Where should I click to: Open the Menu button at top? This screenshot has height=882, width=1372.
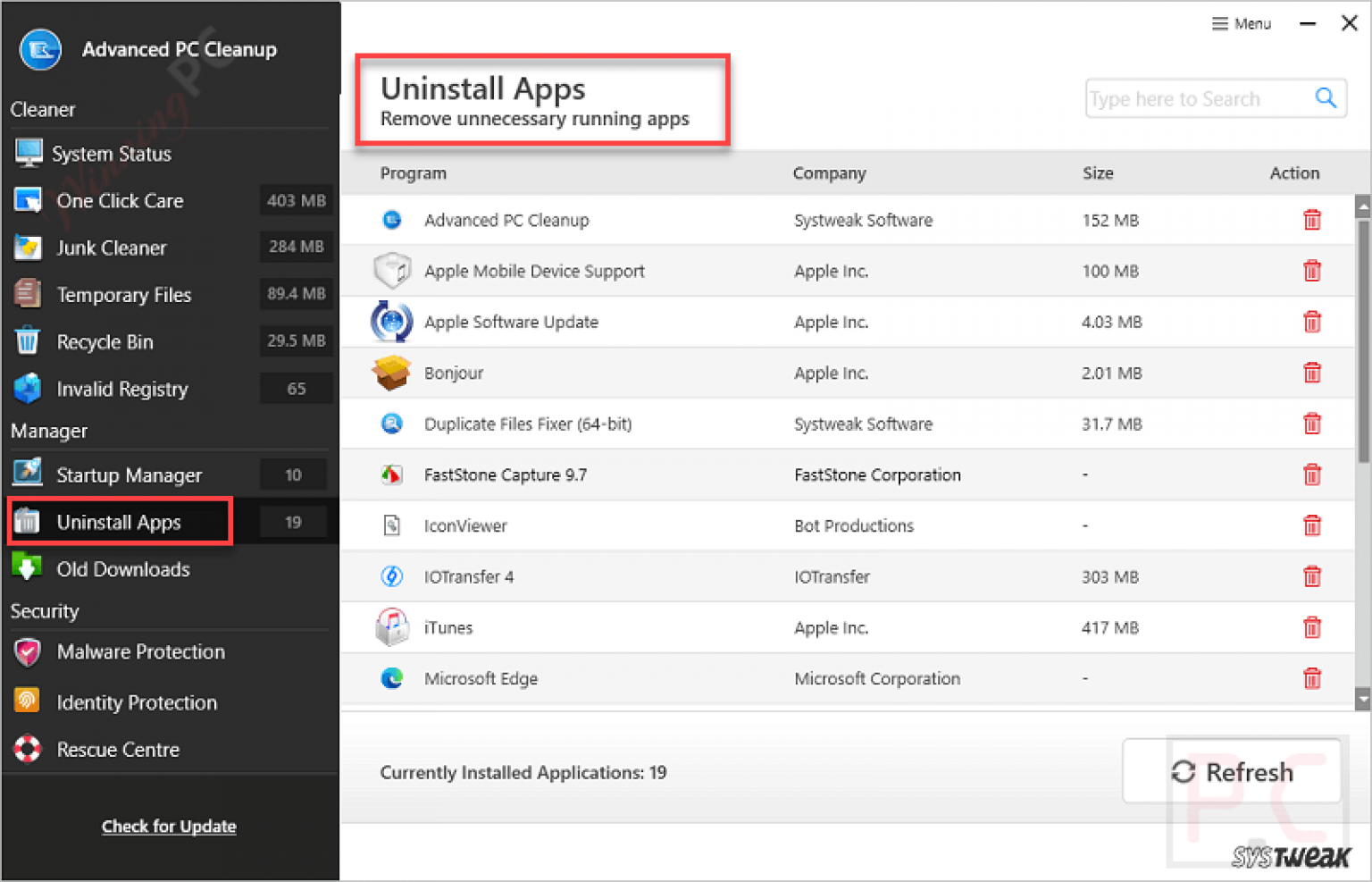click(x=1242, y=24)
